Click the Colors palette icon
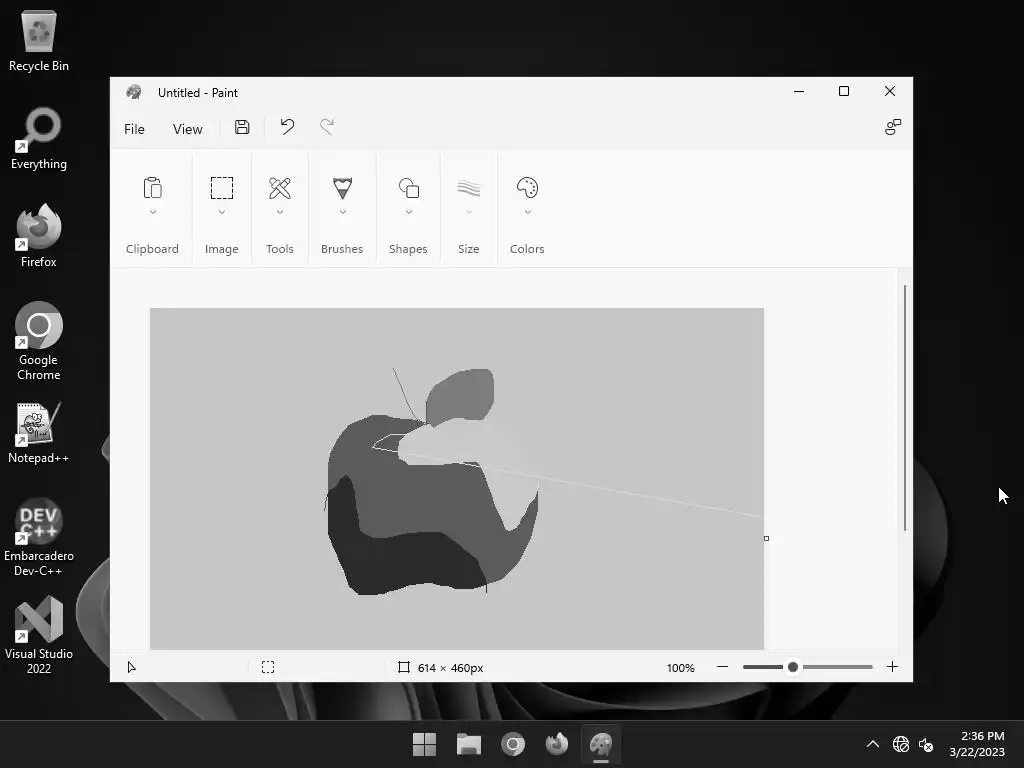 [x=527, y=188]
